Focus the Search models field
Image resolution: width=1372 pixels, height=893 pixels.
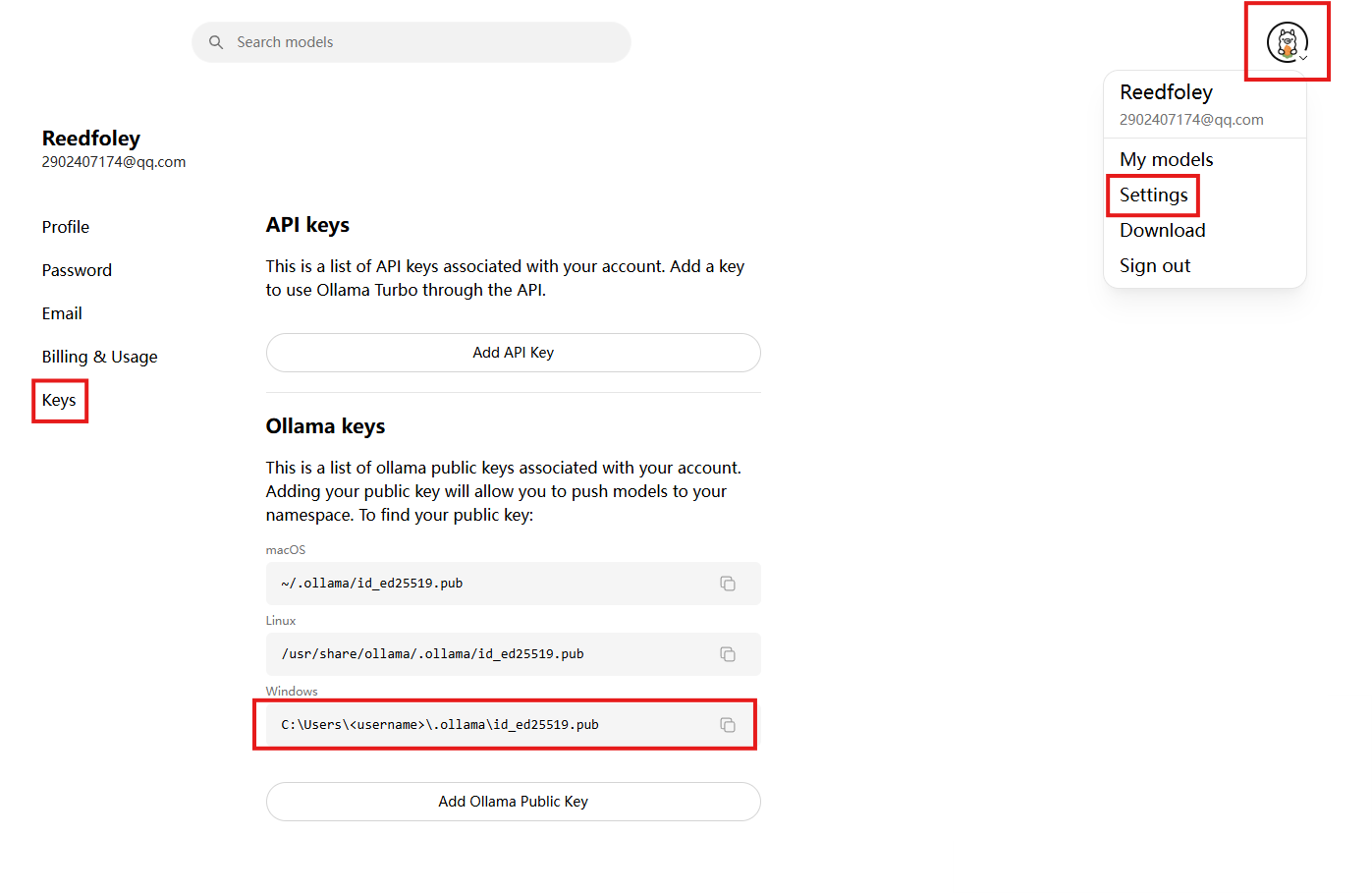(x=412, y=42)
